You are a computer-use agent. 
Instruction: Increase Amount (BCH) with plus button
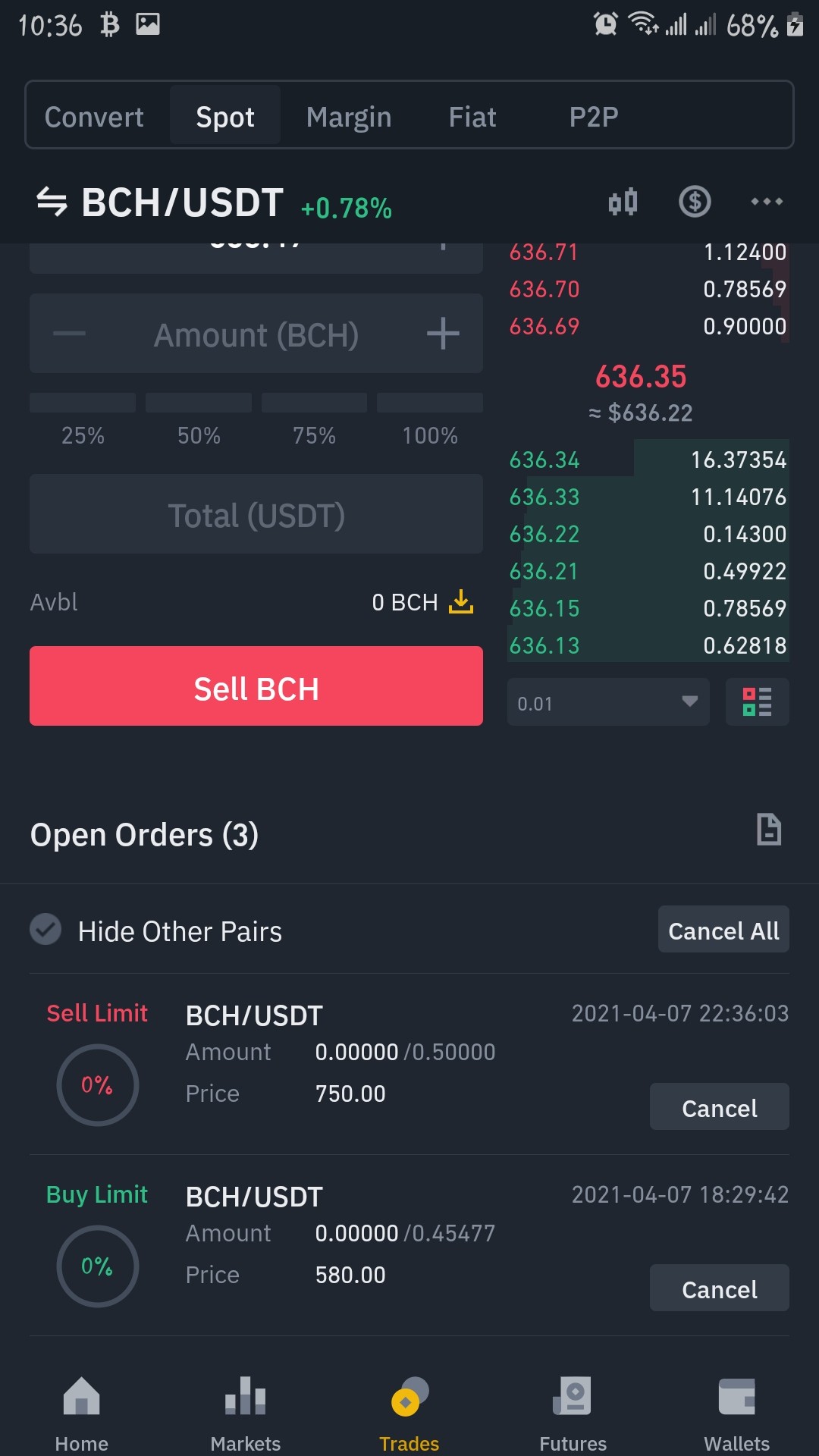(x=443, y=334)
